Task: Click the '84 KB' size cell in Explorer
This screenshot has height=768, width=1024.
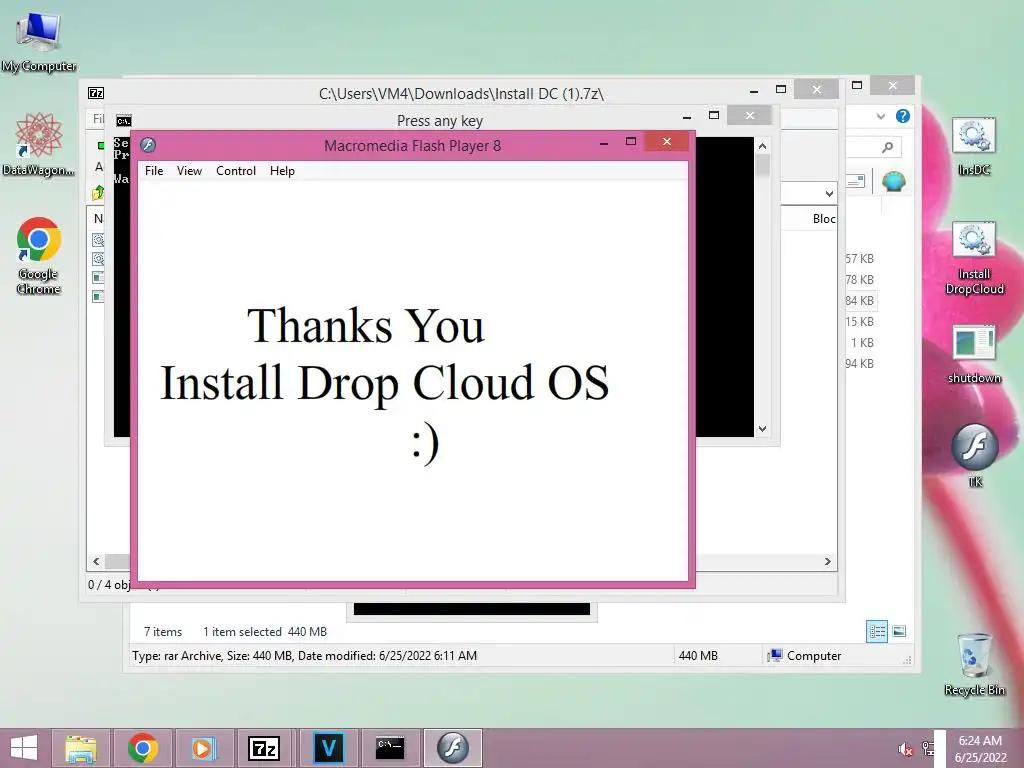Action: 859,300
